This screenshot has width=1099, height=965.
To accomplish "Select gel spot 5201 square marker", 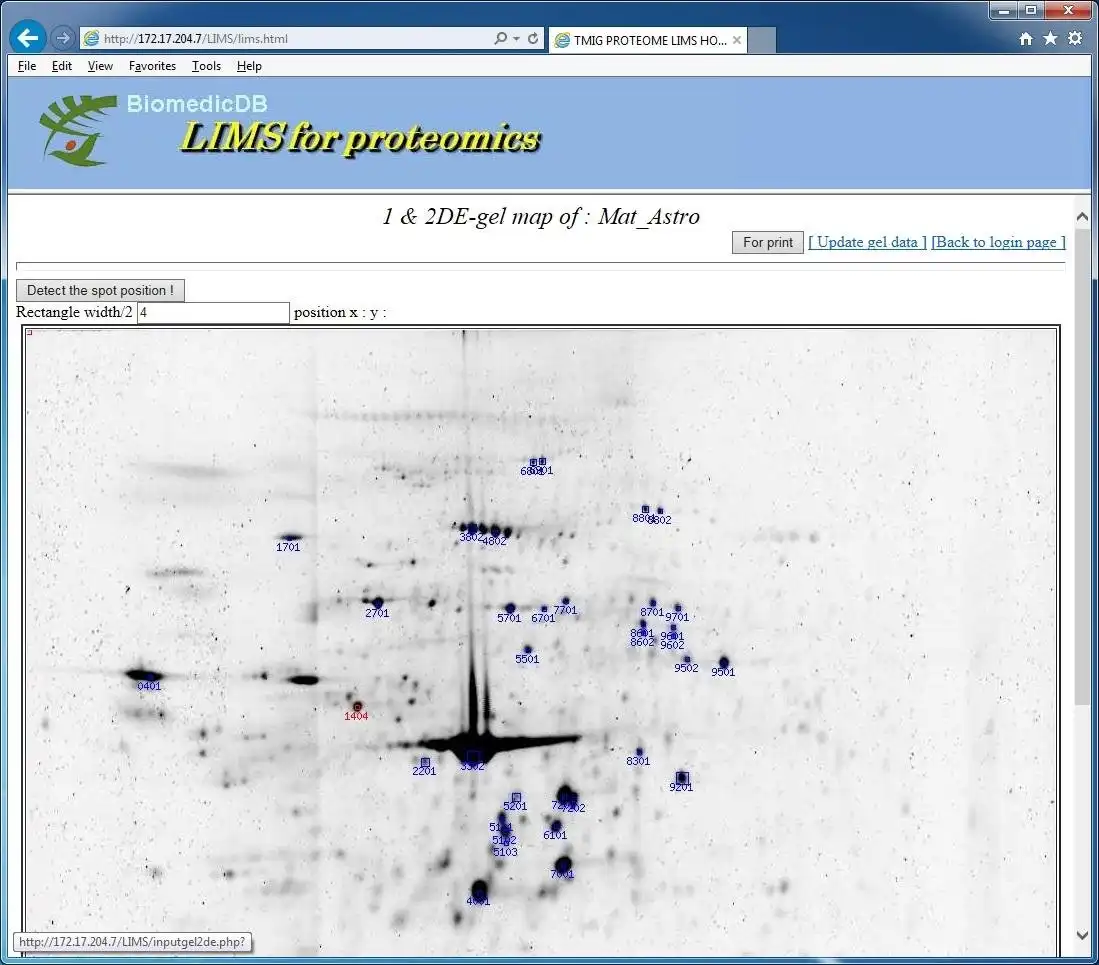I will (x=516, y=797).
